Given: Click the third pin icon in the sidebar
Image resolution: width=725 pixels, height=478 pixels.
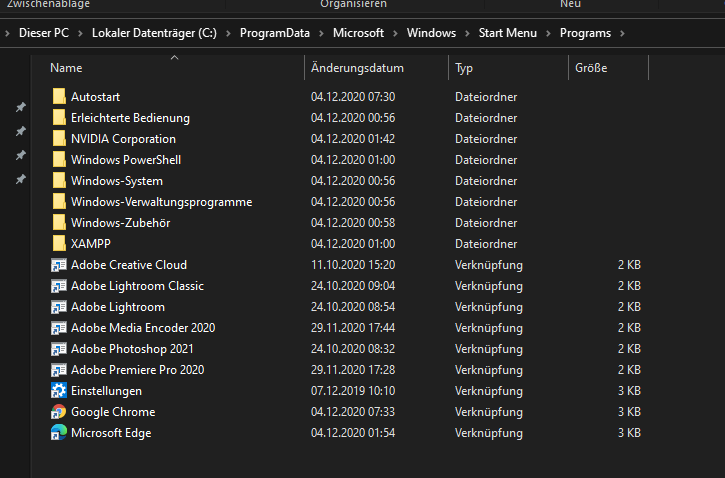Looking at the screenshot, I should [x=20, y=155].
